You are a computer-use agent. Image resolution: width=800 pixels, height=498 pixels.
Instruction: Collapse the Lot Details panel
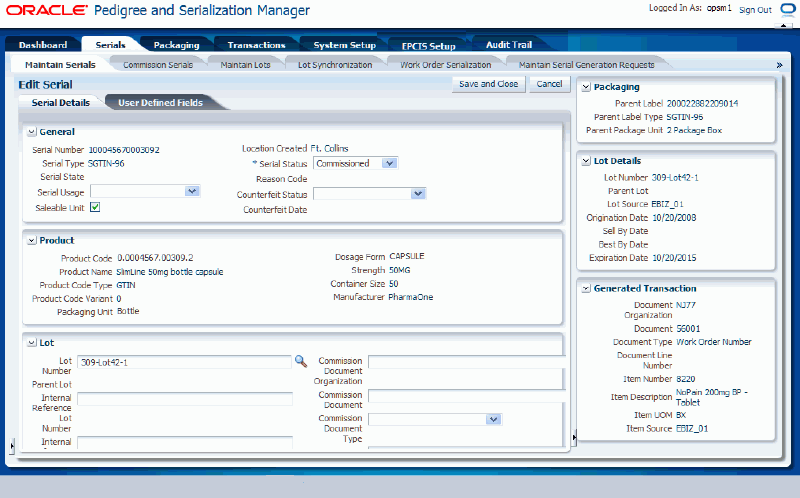click(586, 161)
